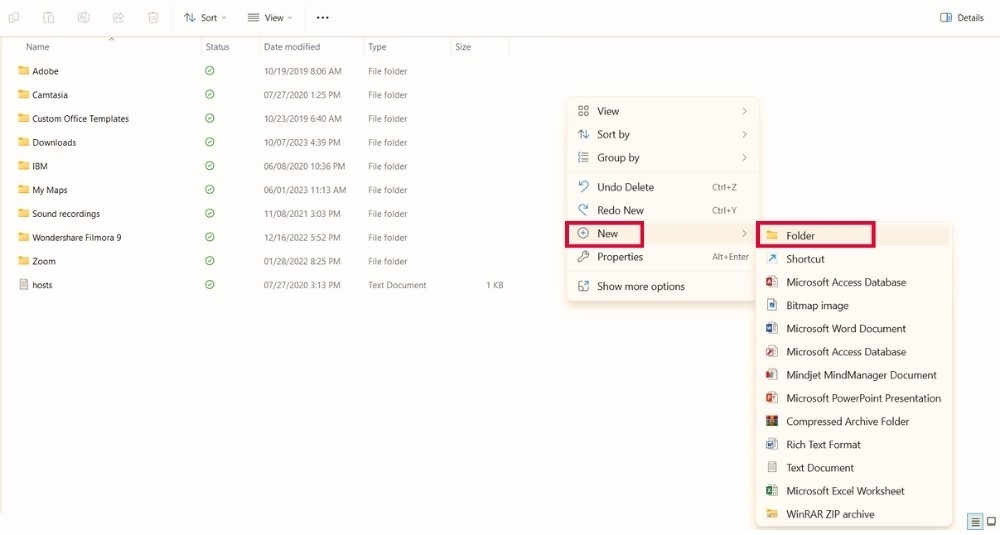
Task: Create a Microsoft PowerPoint Presentation
Action: coord(853,398)
